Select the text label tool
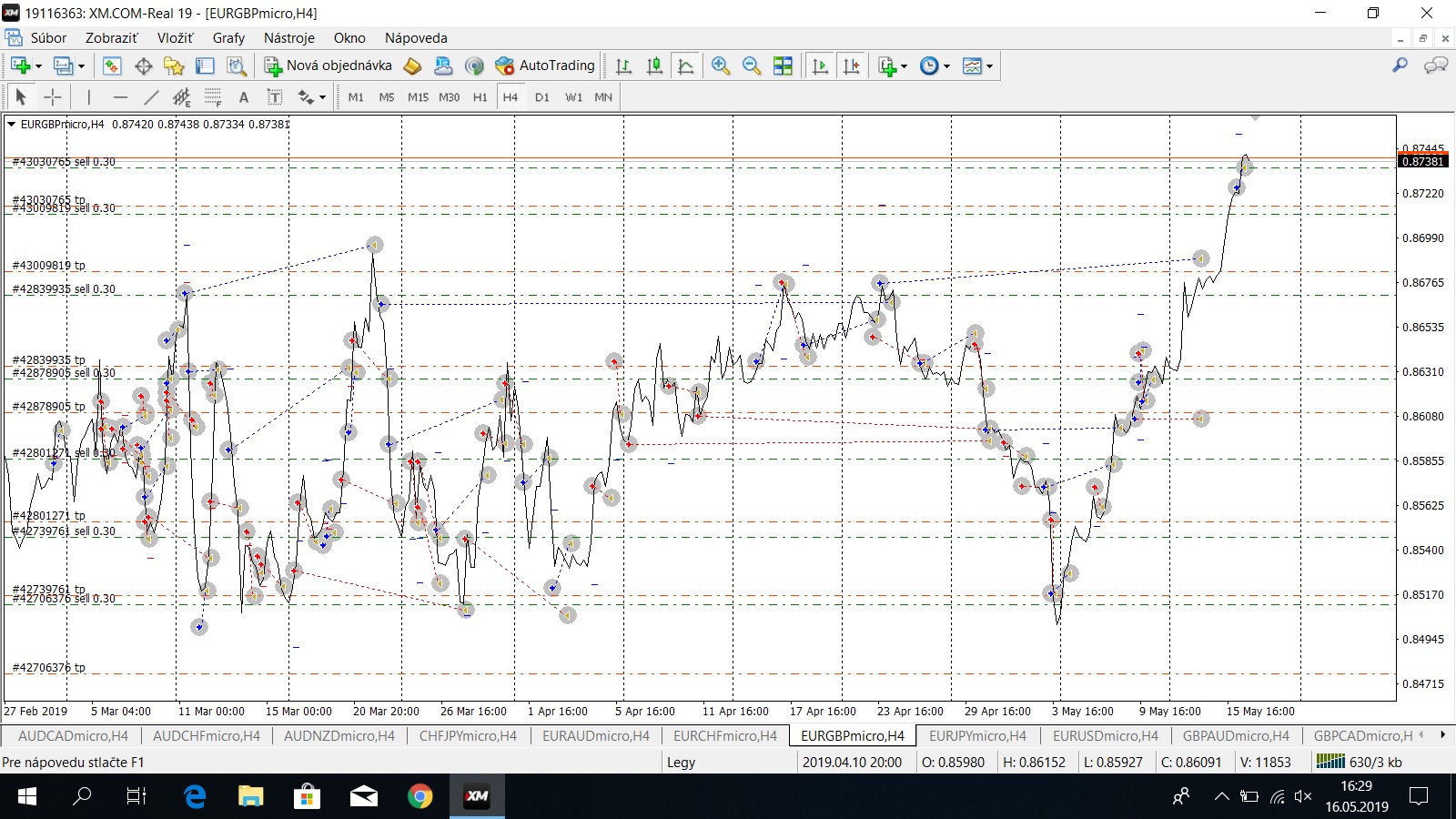The width and height of the screenshot is (1456, 819). [x=243, y=97]
